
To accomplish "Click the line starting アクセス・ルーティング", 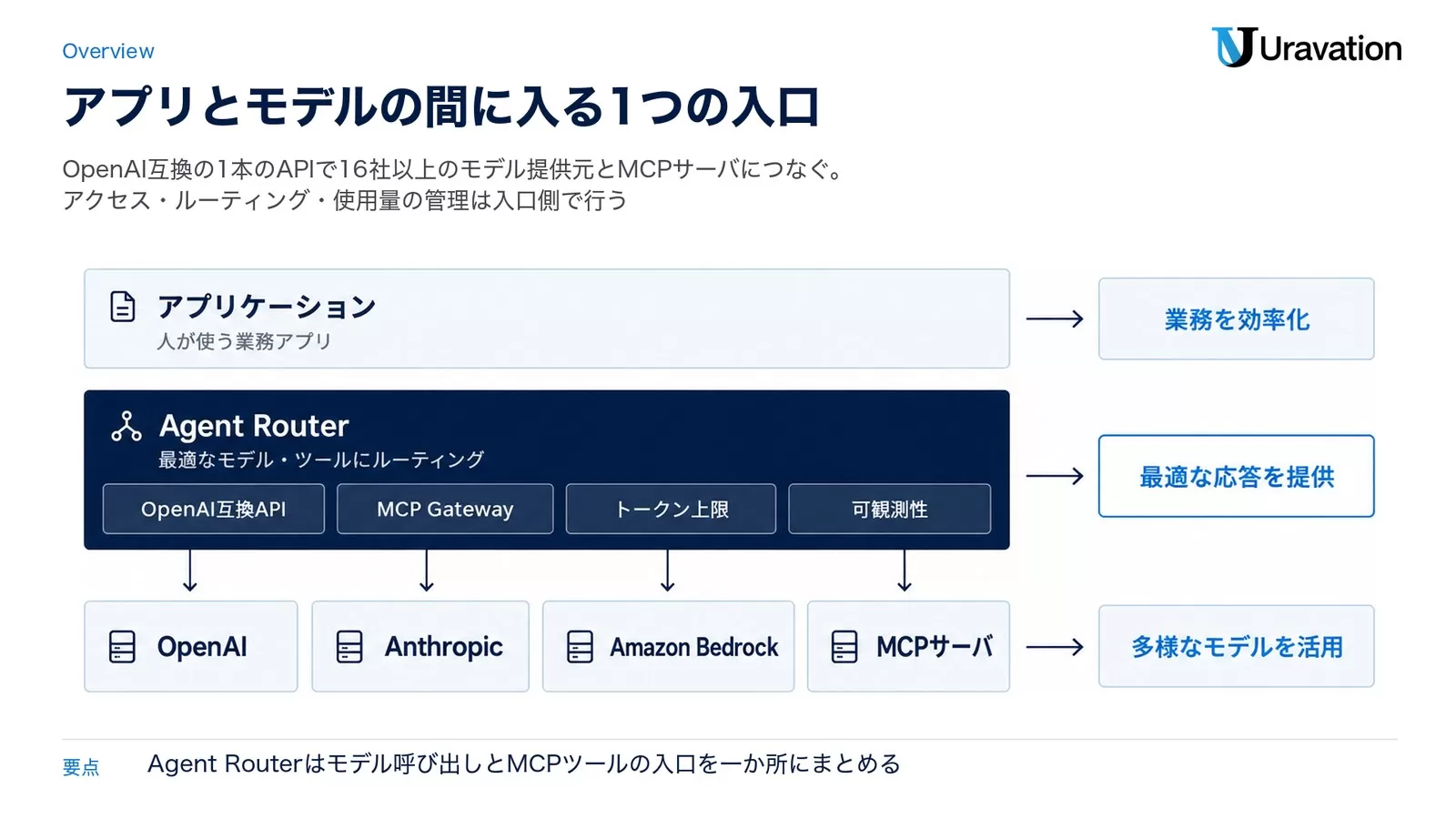I will 345,200.
